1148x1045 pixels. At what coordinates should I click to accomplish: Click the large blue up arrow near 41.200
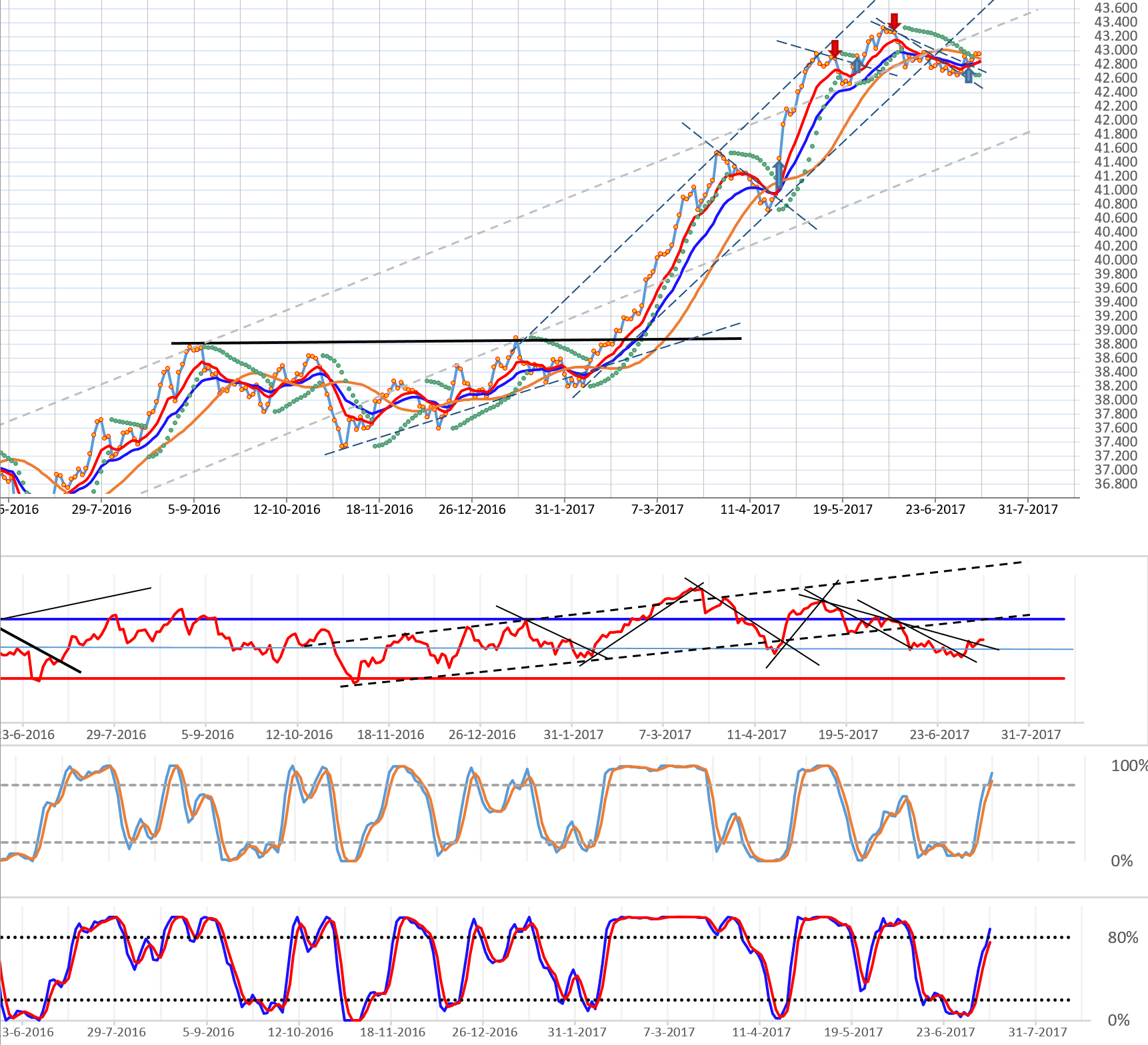(x=779, y=174)
